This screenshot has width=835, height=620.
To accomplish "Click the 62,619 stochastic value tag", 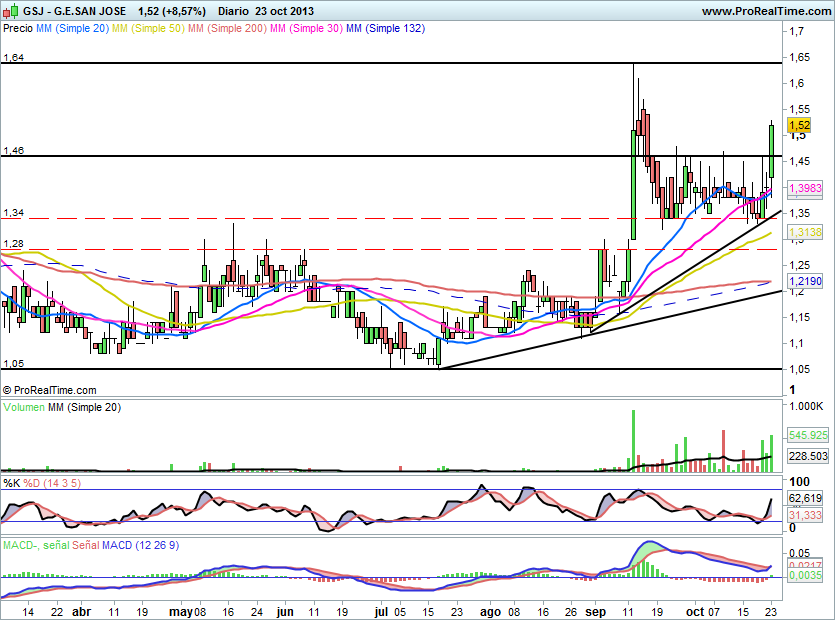I will tap(805, 498).
